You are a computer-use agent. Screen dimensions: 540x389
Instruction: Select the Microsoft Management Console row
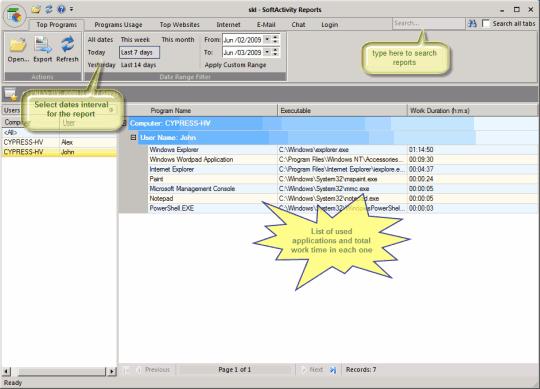(343, 189)
